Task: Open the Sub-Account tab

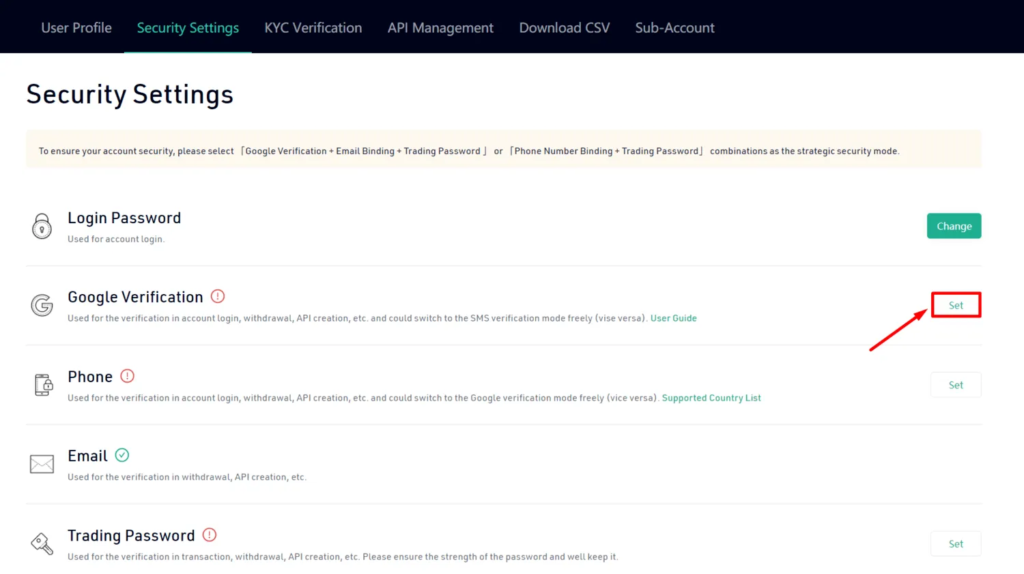Action: point(675,27)
